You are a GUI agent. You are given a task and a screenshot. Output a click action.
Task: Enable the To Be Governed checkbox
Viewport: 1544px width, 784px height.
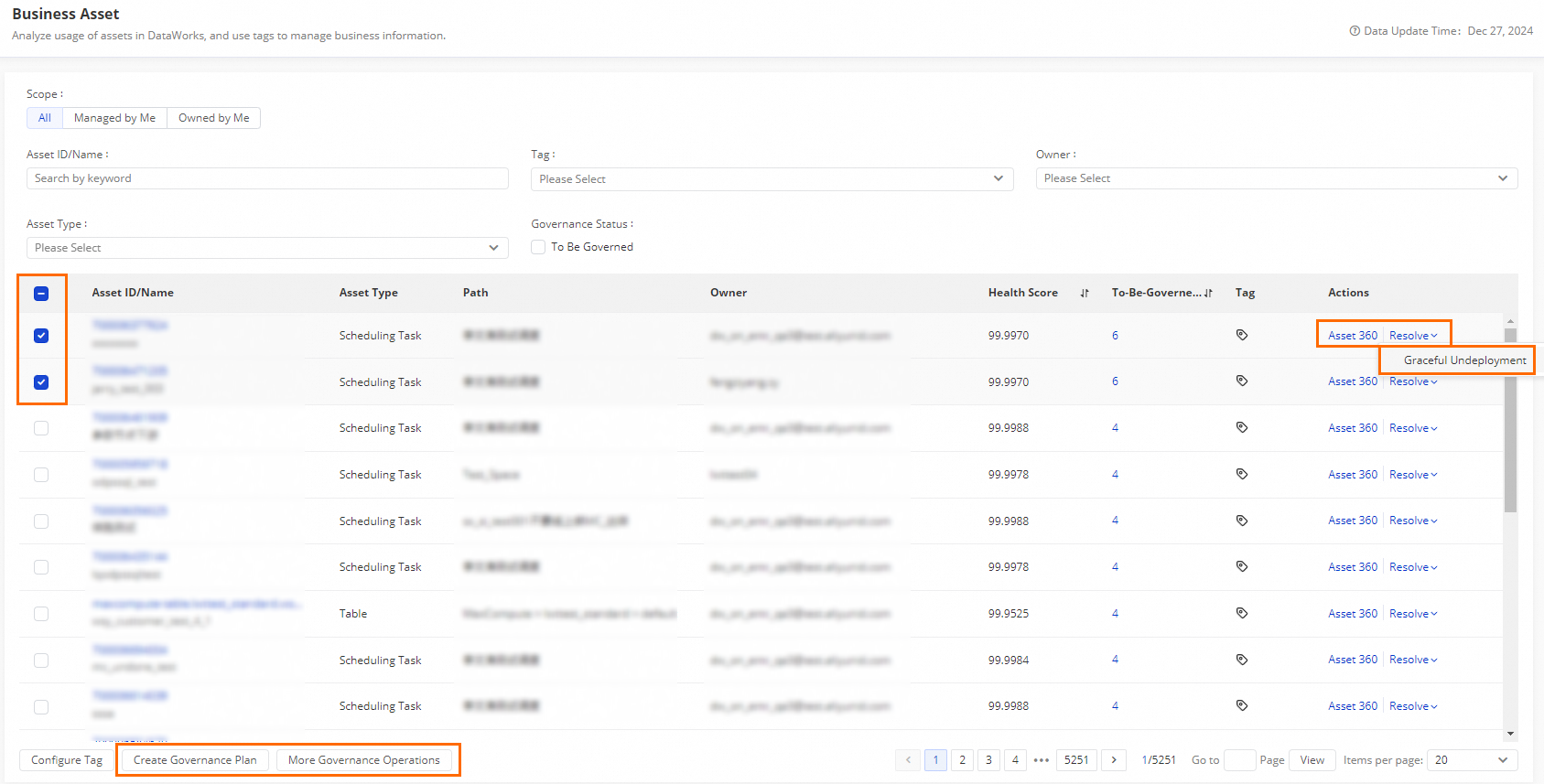(x=538, y=247)
